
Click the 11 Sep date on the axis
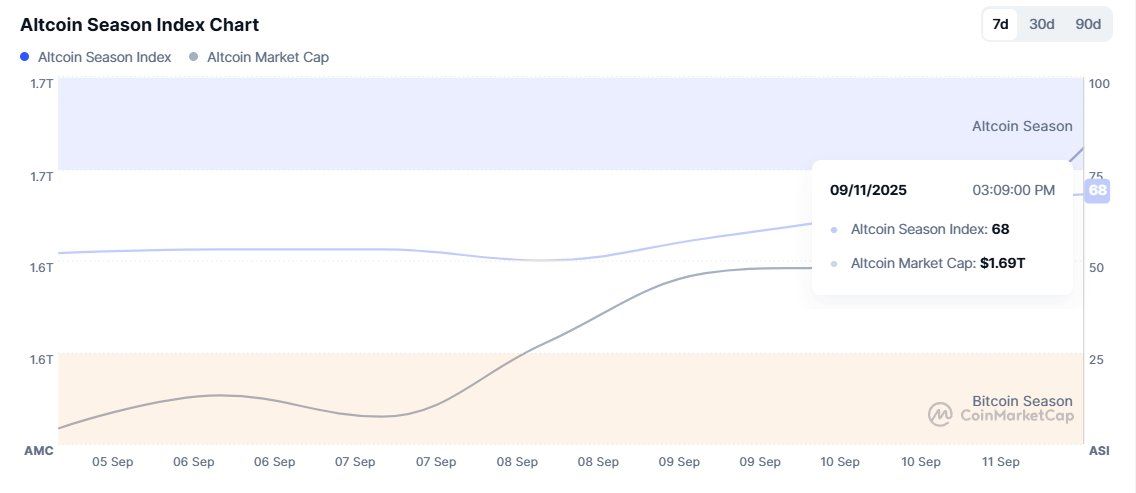[x=1001, y=462]
